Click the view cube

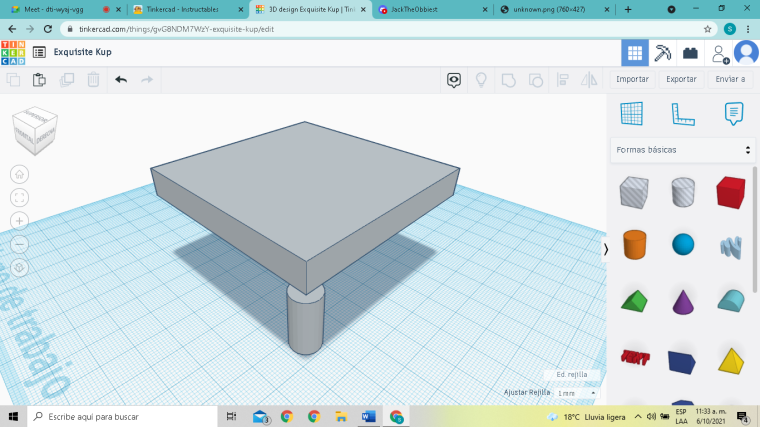(35, 131)
